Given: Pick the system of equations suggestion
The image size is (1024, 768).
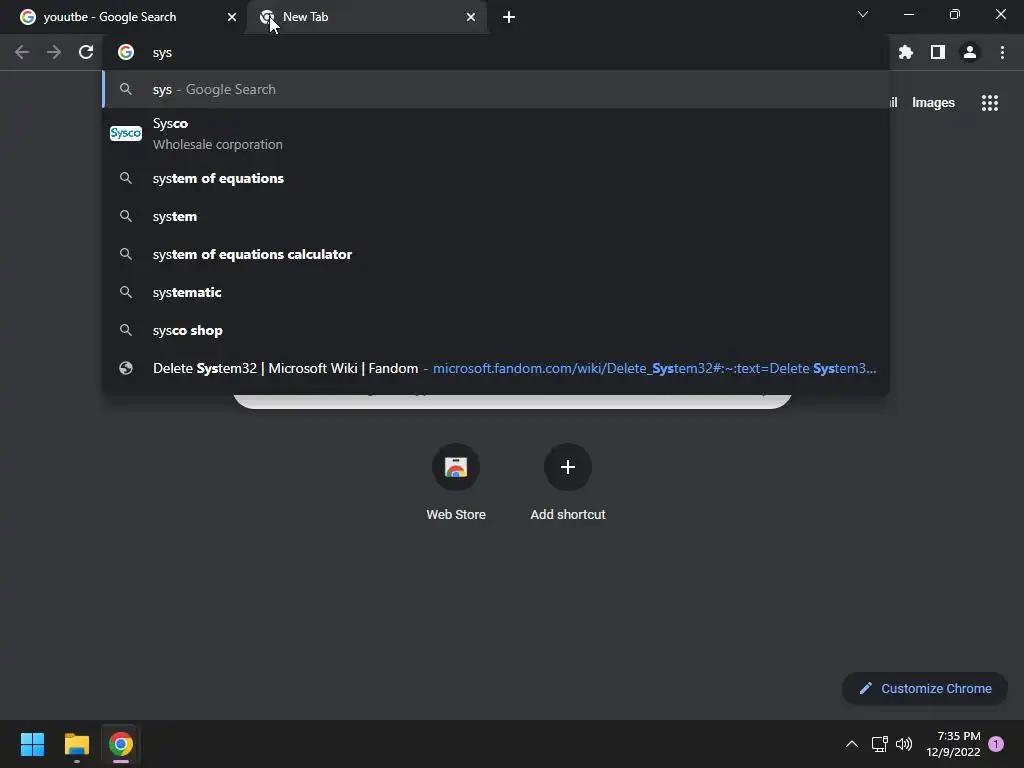Looking at the screenshot, I should 496,178.
